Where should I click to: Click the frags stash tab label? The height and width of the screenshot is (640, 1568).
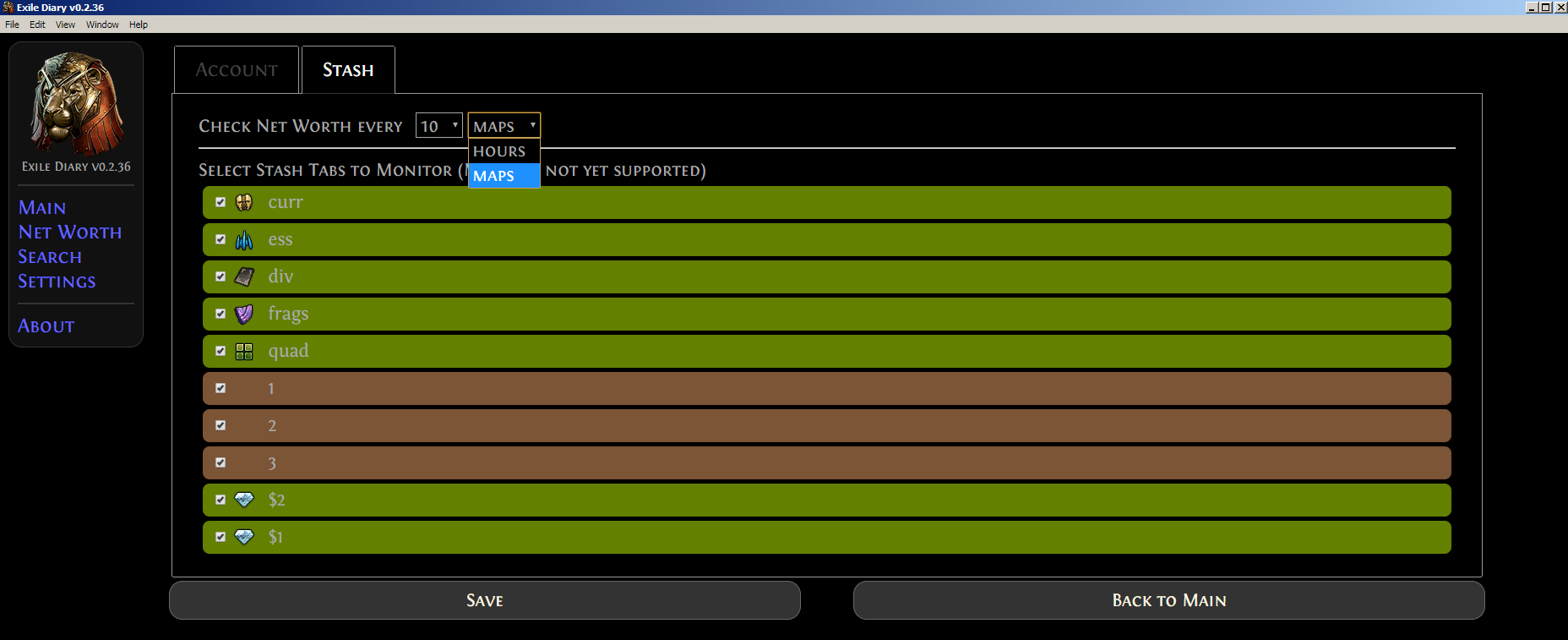point(288,314)
